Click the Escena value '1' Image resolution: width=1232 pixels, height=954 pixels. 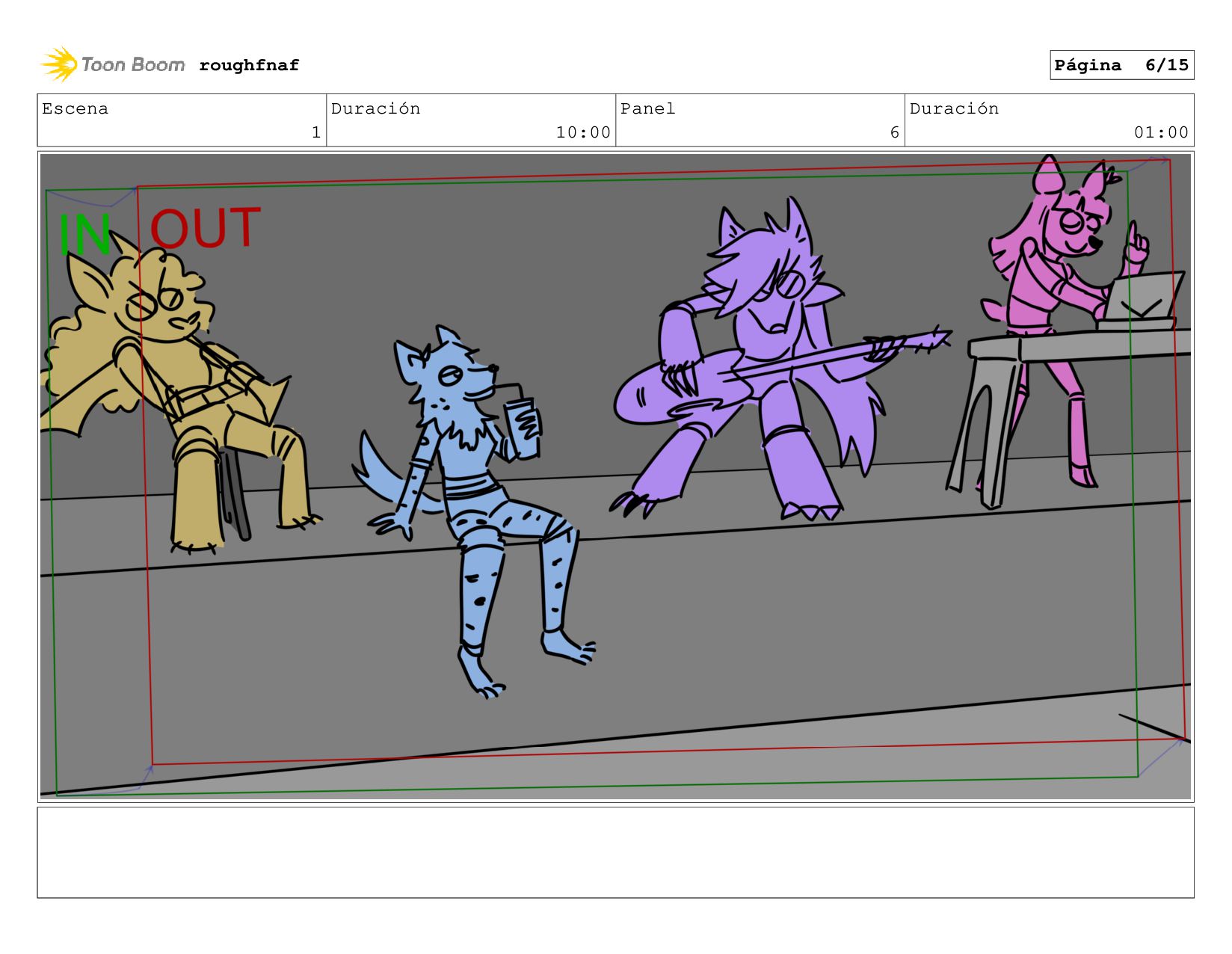click(315, 132)
